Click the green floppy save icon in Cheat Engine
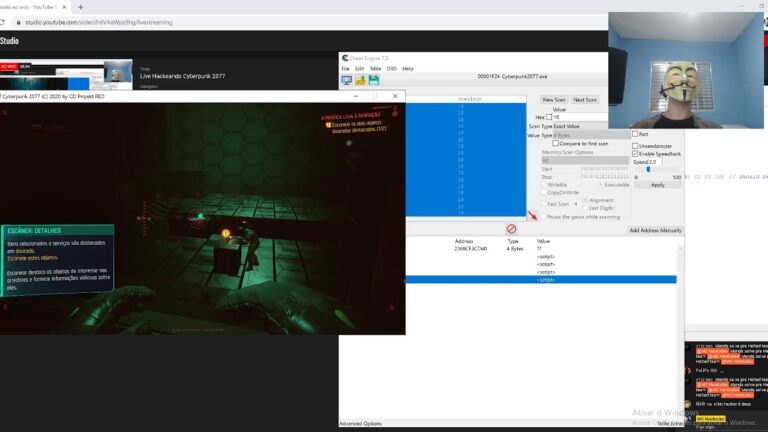 374,80
